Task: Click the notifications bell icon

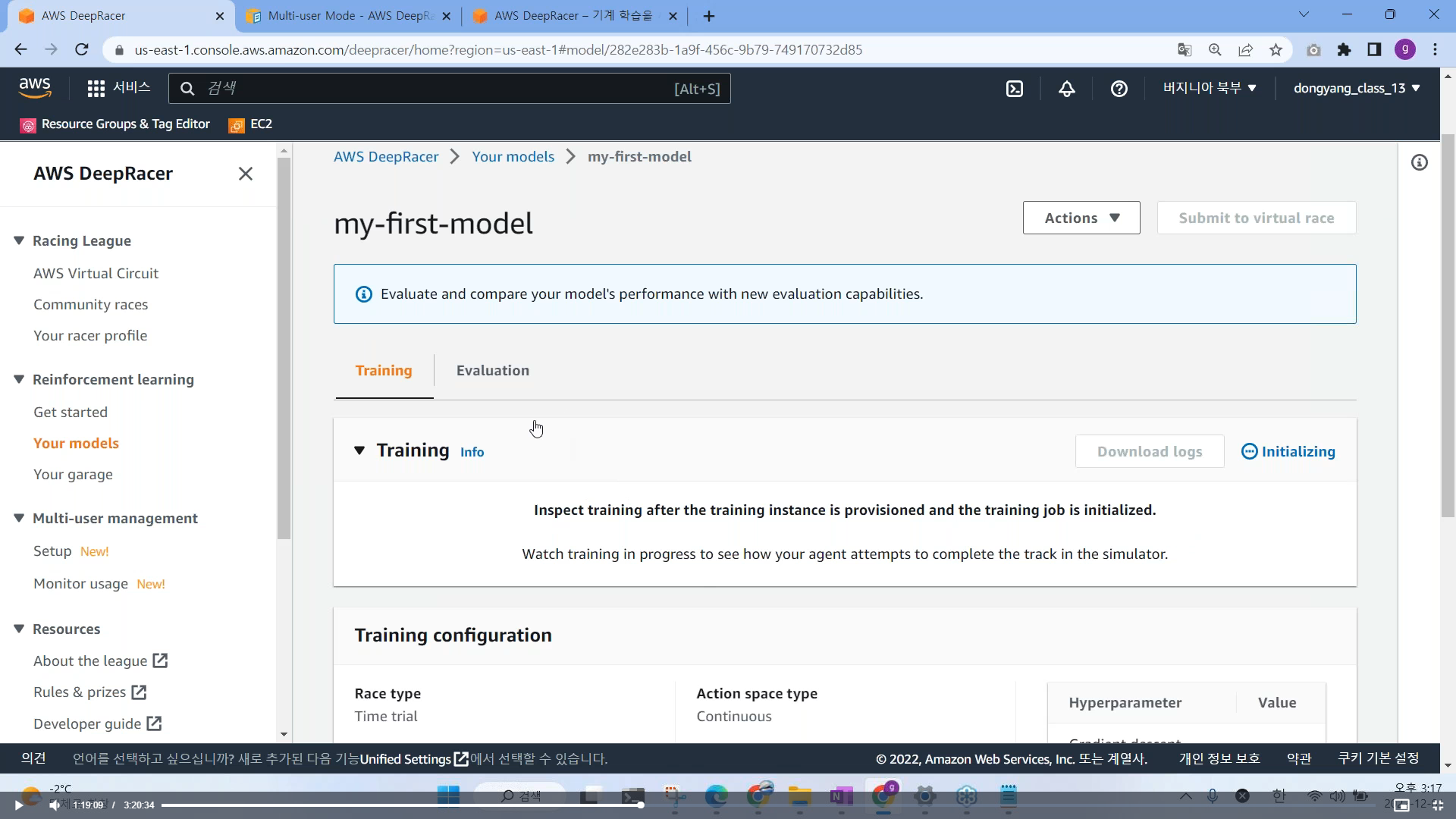Action: [1066, 89]
